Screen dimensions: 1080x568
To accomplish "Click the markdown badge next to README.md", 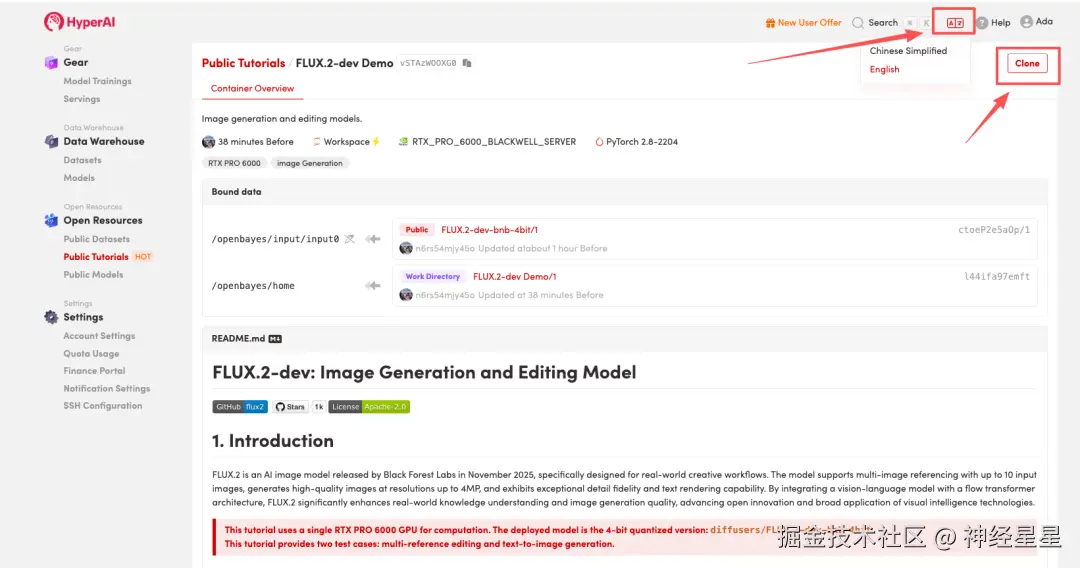I will click(x=275, y=339).
